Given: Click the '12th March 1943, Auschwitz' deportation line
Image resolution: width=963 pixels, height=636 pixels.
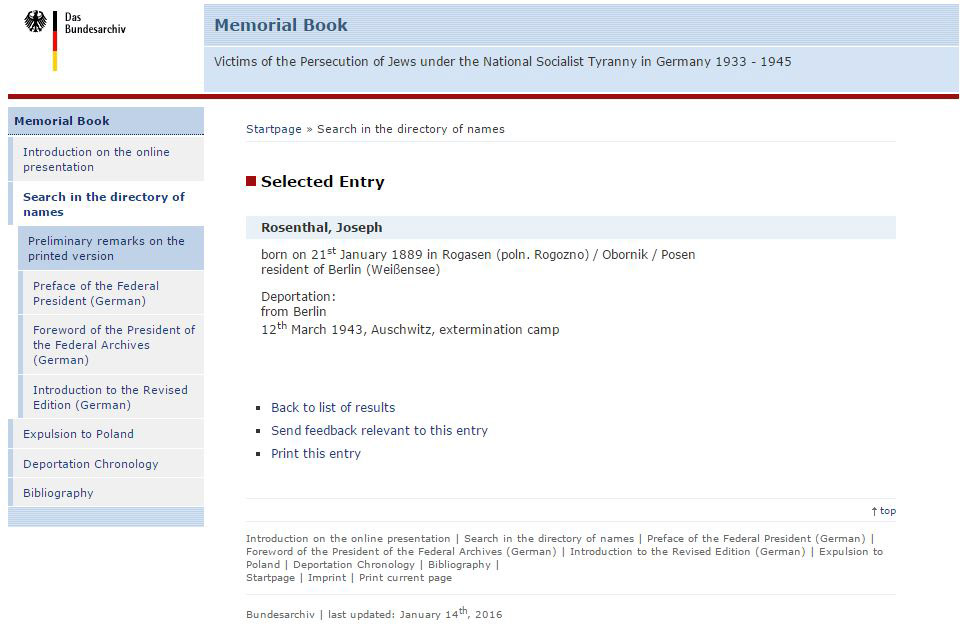Looking at the screenshot, I should point(410,329).
